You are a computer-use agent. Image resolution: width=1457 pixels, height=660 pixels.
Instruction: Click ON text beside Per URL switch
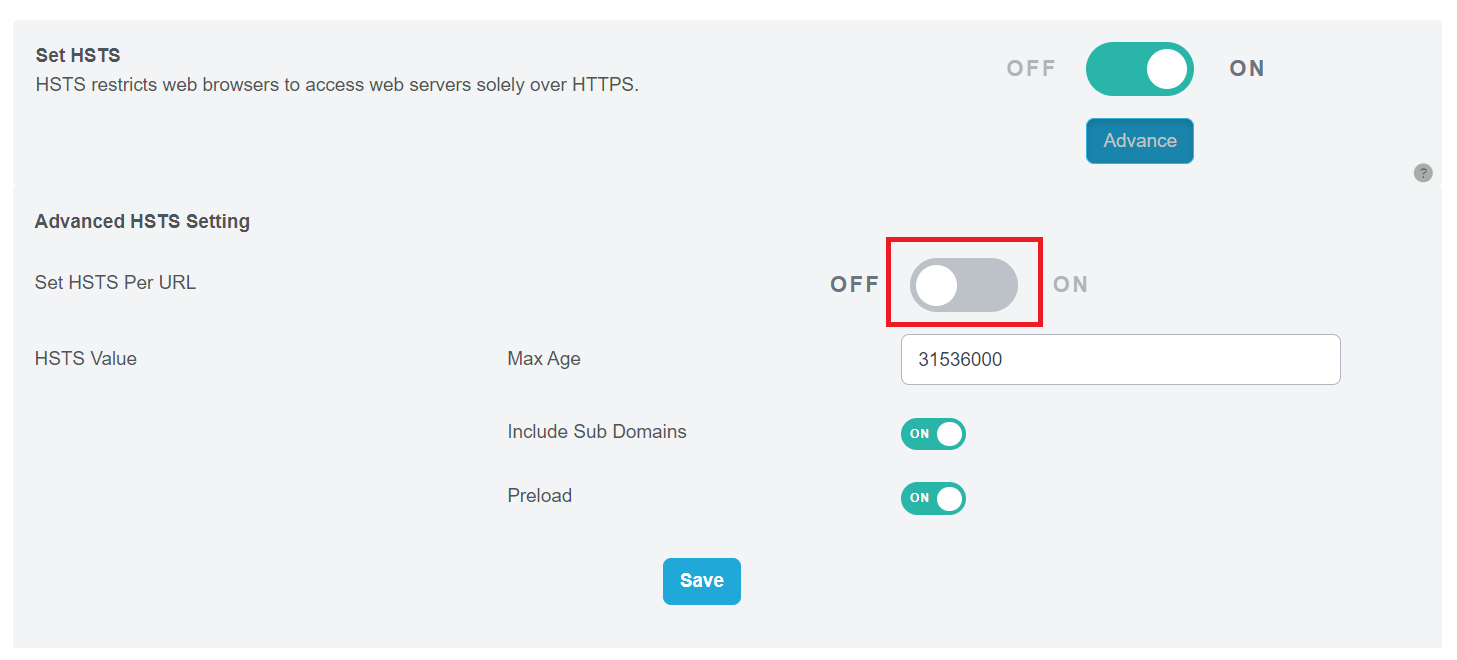pyautogui.click(x=1070, y=285)
